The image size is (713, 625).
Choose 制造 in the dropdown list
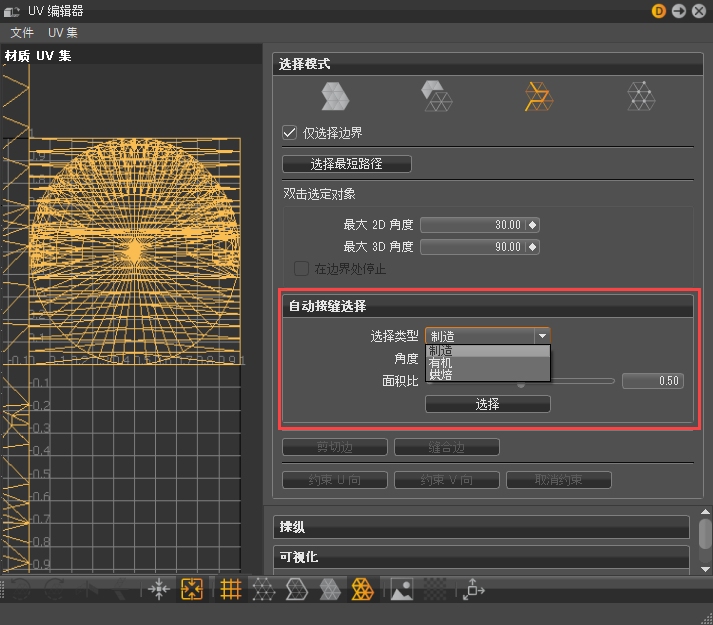(x=487, y=351)
